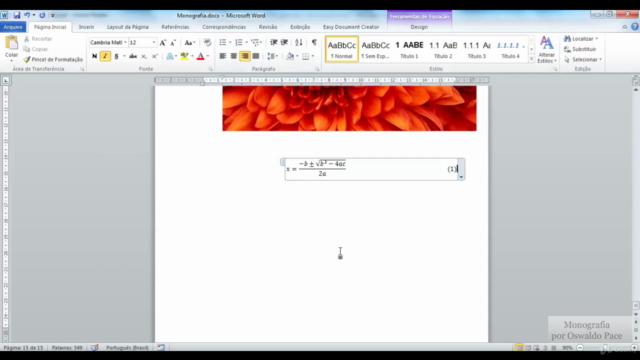Click Recortar to cut selection
The width and height of the screenshot is (640, 360).
point(38,39)
